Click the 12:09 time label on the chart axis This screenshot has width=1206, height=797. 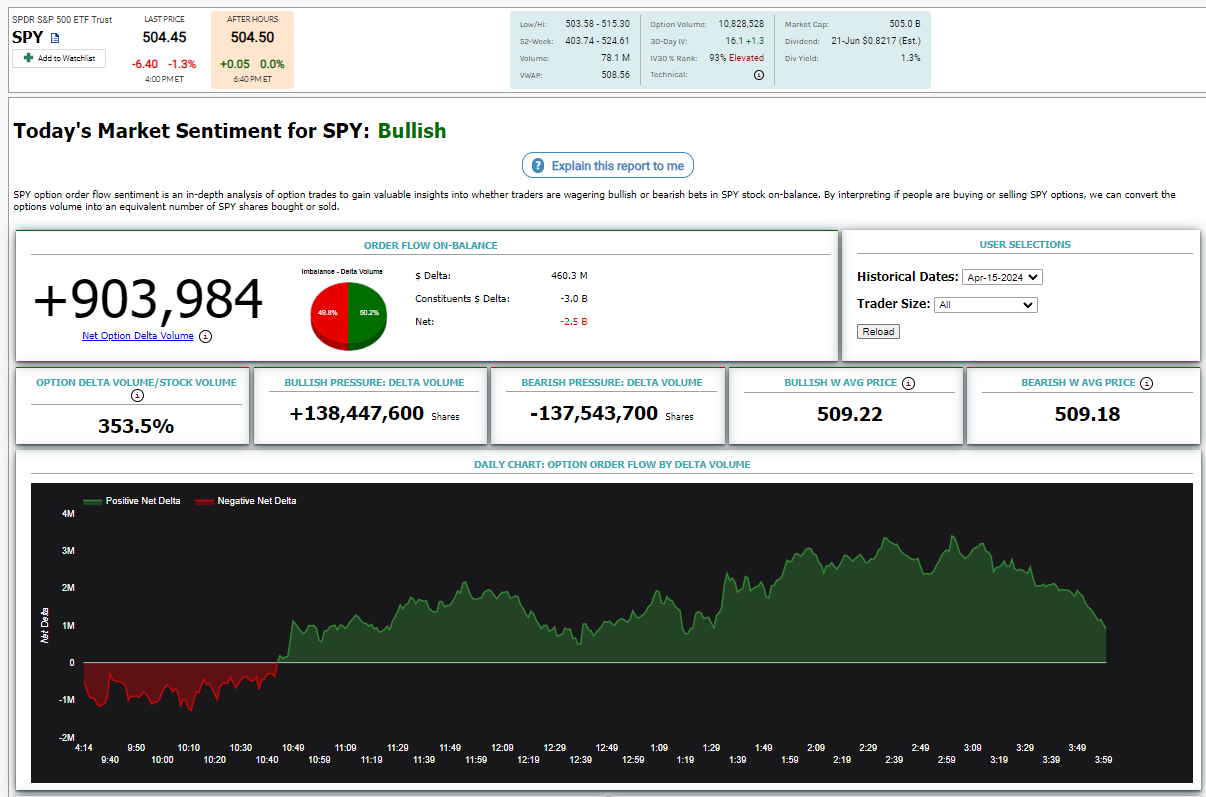[x=502, y=747]
